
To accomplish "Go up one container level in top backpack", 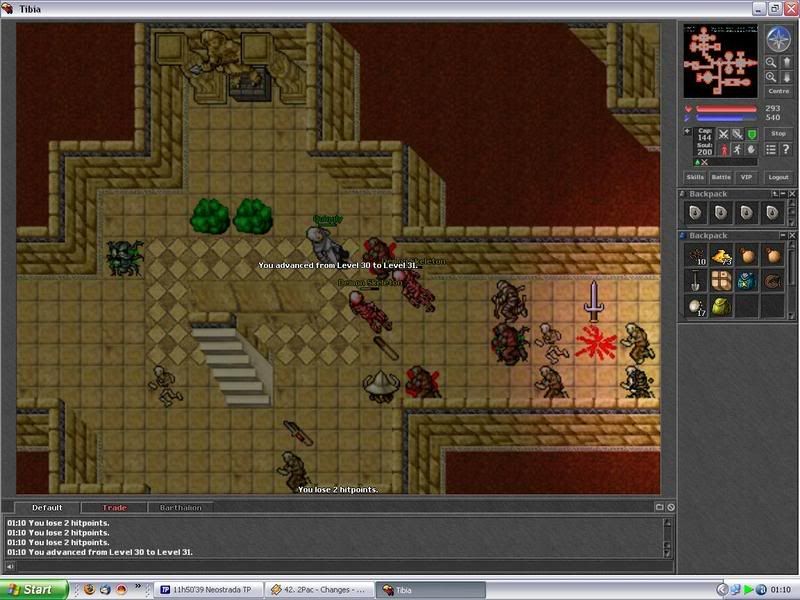I will pyautogui.click(x=775, y=194).
